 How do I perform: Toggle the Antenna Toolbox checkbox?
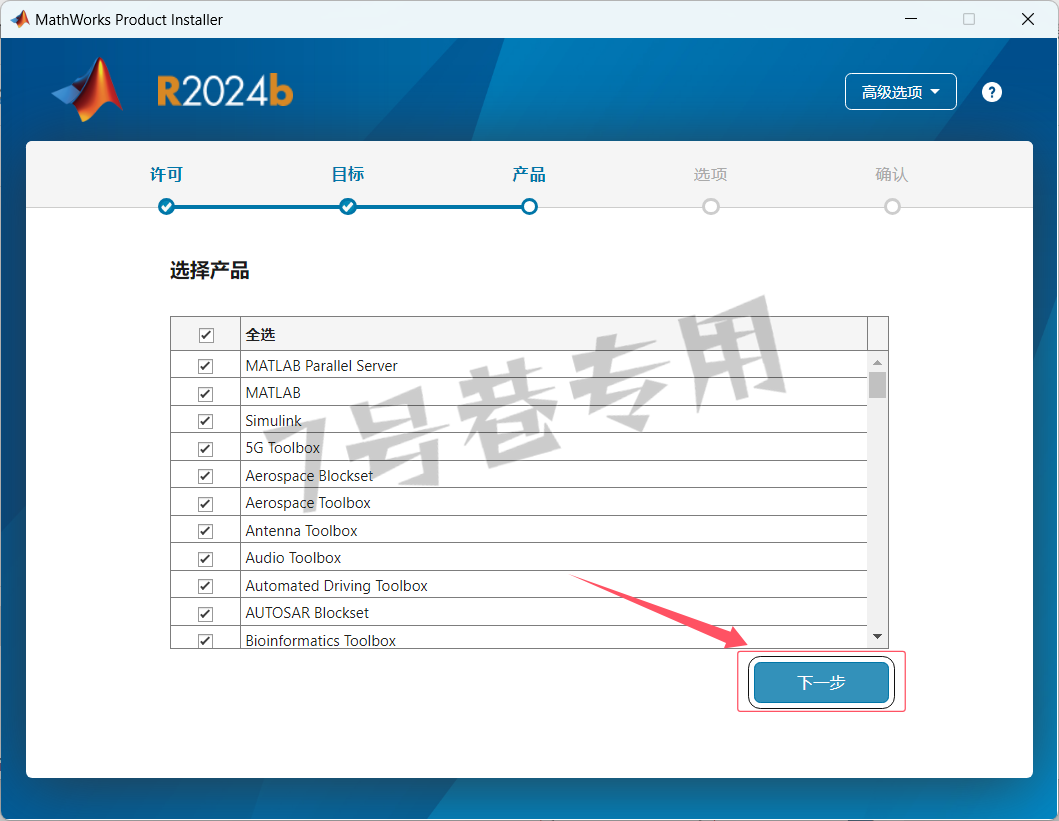pyautogui.click(x=205, y=531)
